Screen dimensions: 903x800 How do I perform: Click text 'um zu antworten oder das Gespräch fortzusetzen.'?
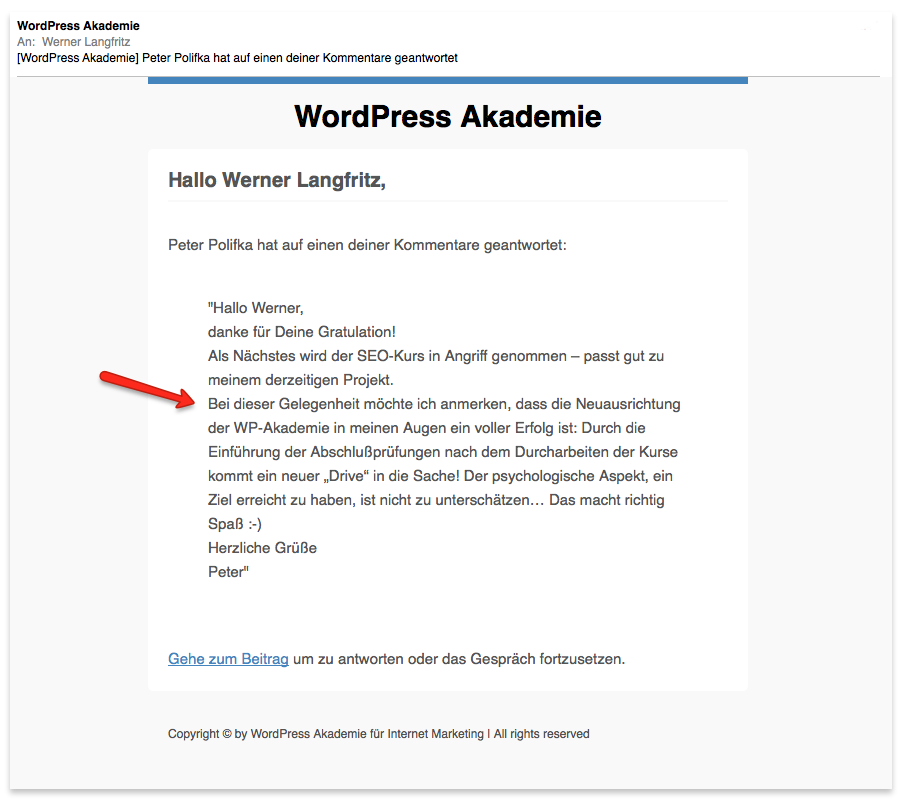tap(459, 659)
